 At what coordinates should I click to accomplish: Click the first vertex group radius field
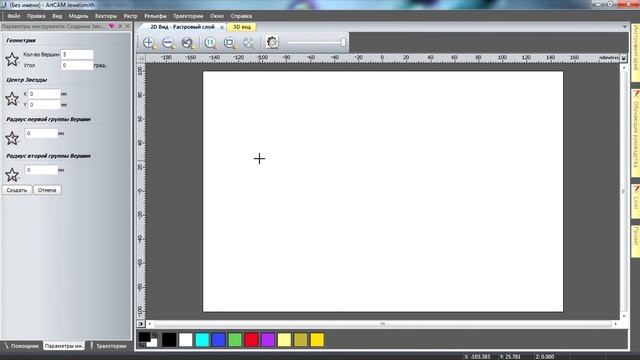click(x=41, y=133)
